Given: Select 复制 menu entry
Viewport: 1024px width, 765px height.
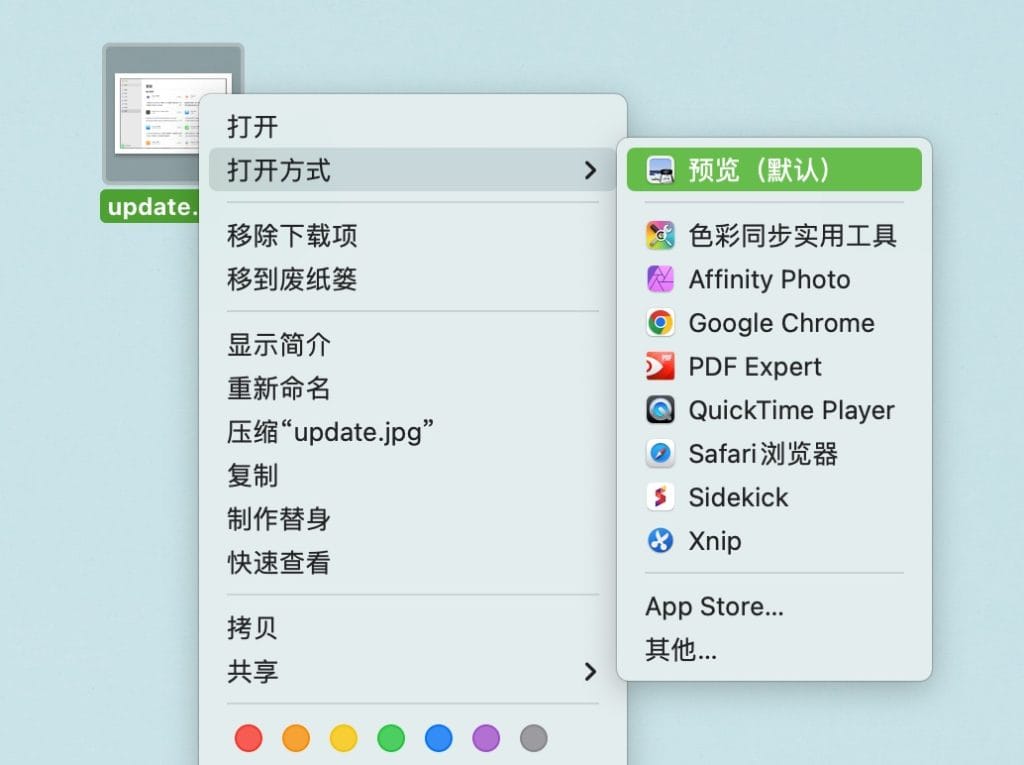Looking at the screenshot, I should coord(412,476).
